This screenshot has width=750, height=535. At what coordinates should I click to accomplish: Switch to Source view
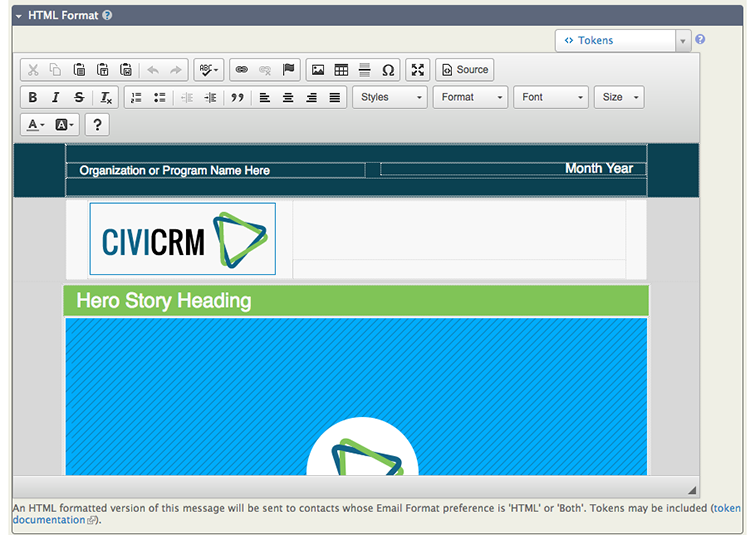click(x=464, y=70)
